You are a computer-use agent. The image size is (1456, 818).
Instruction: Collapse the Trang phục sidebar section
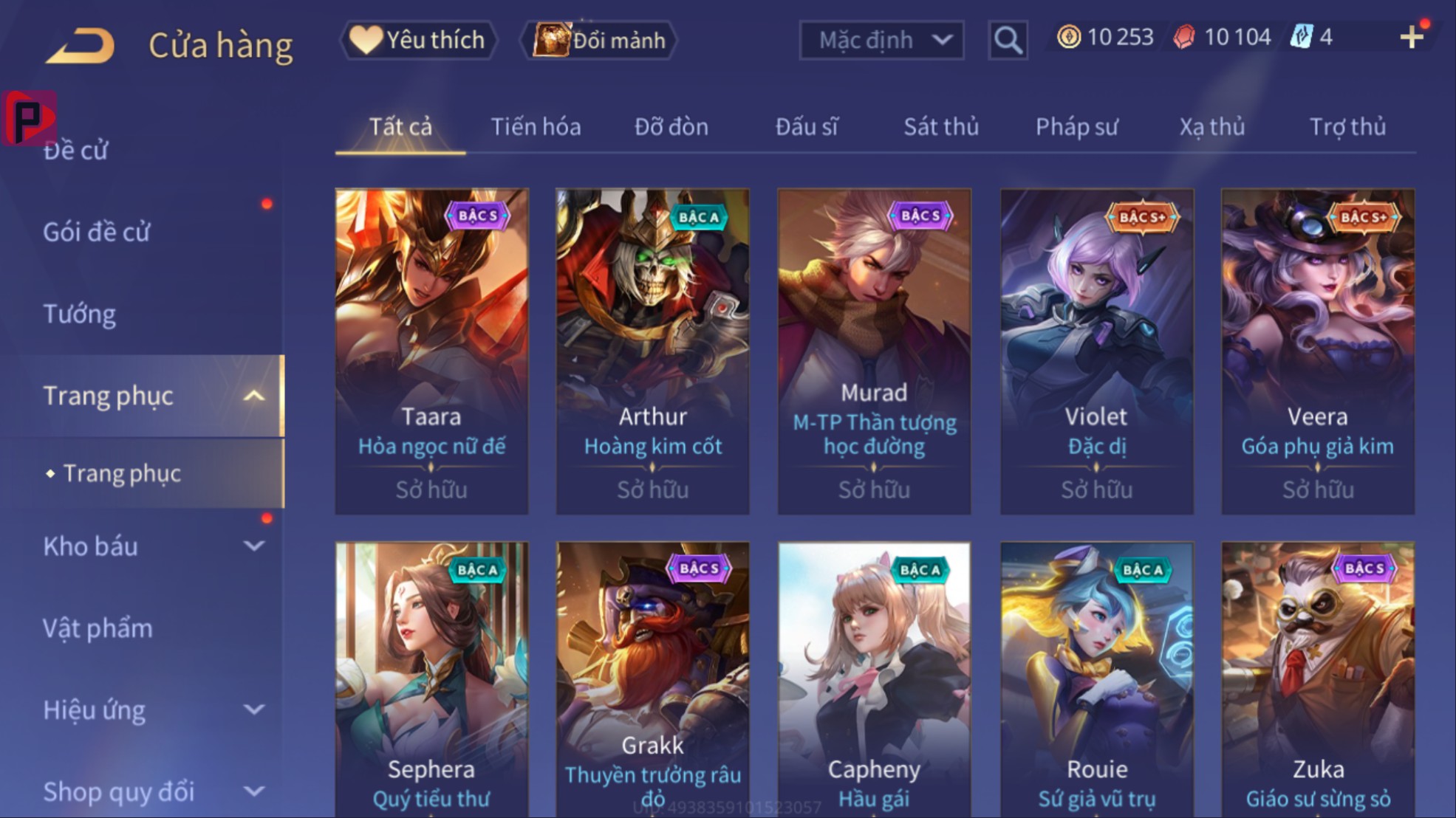point(253,396)
